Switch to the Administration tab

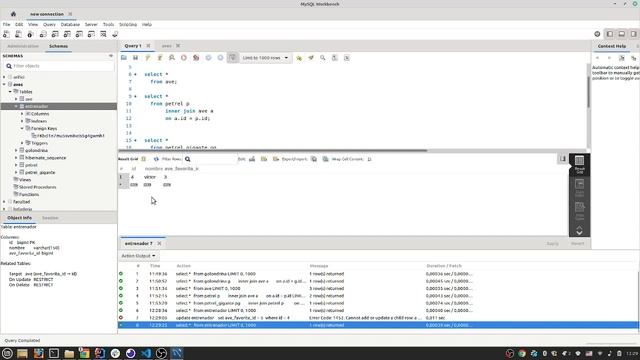click(x=23, y=46)
